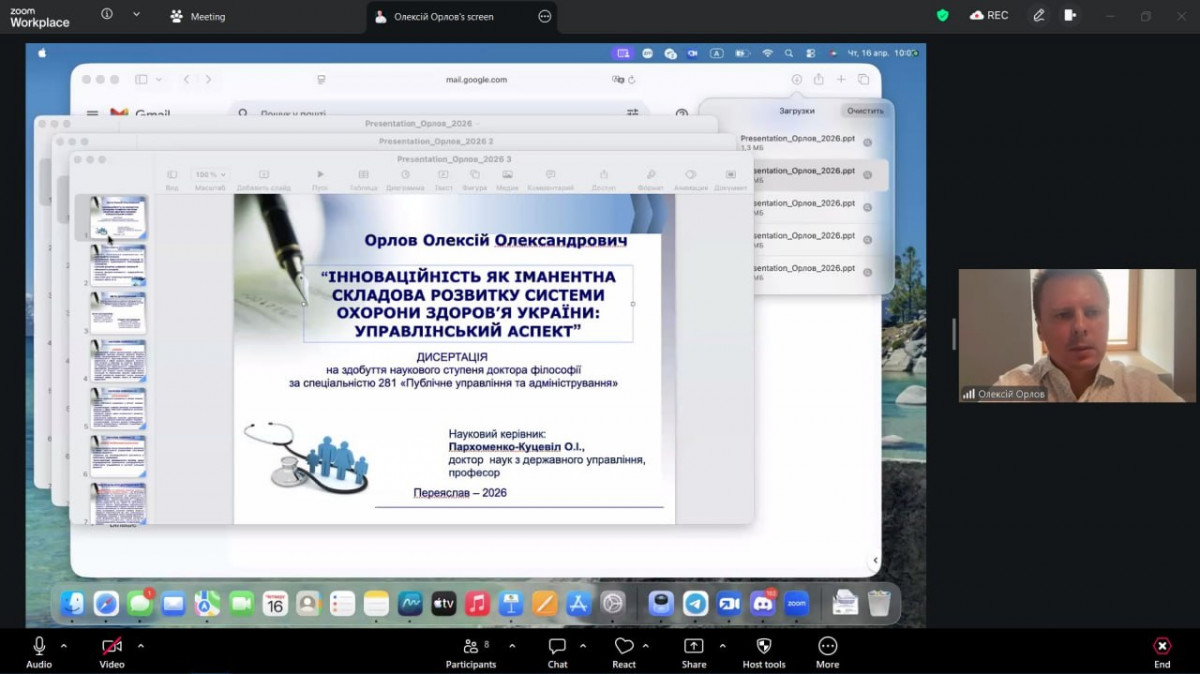Click the REC recording indicator
Image resolution: width=1200 pixels, height=674 pixels.
[x=988, y=16]
